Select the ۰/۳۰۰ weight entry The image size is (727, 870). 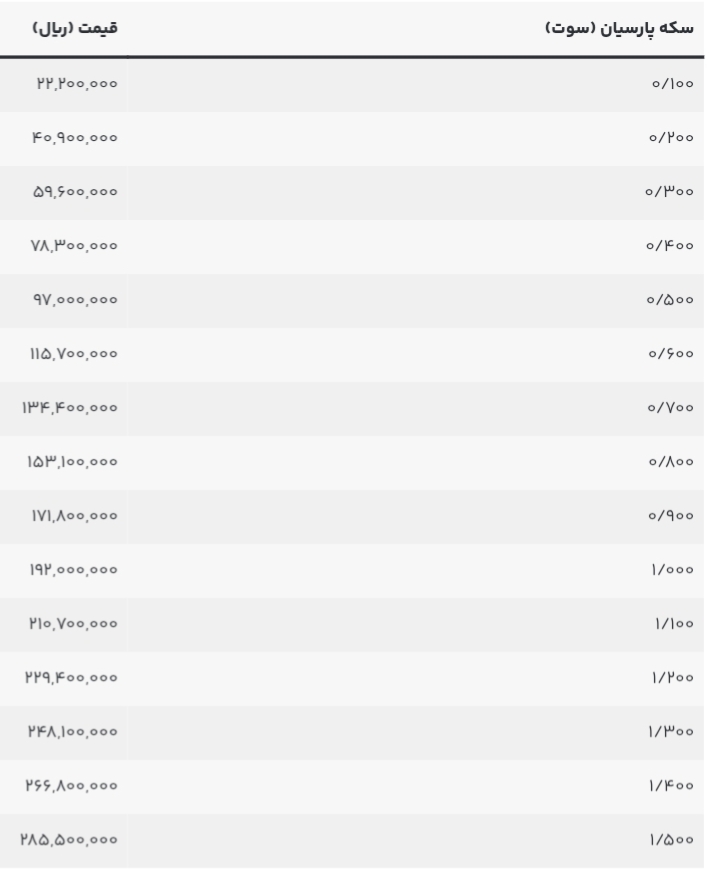tap(669, 191)
